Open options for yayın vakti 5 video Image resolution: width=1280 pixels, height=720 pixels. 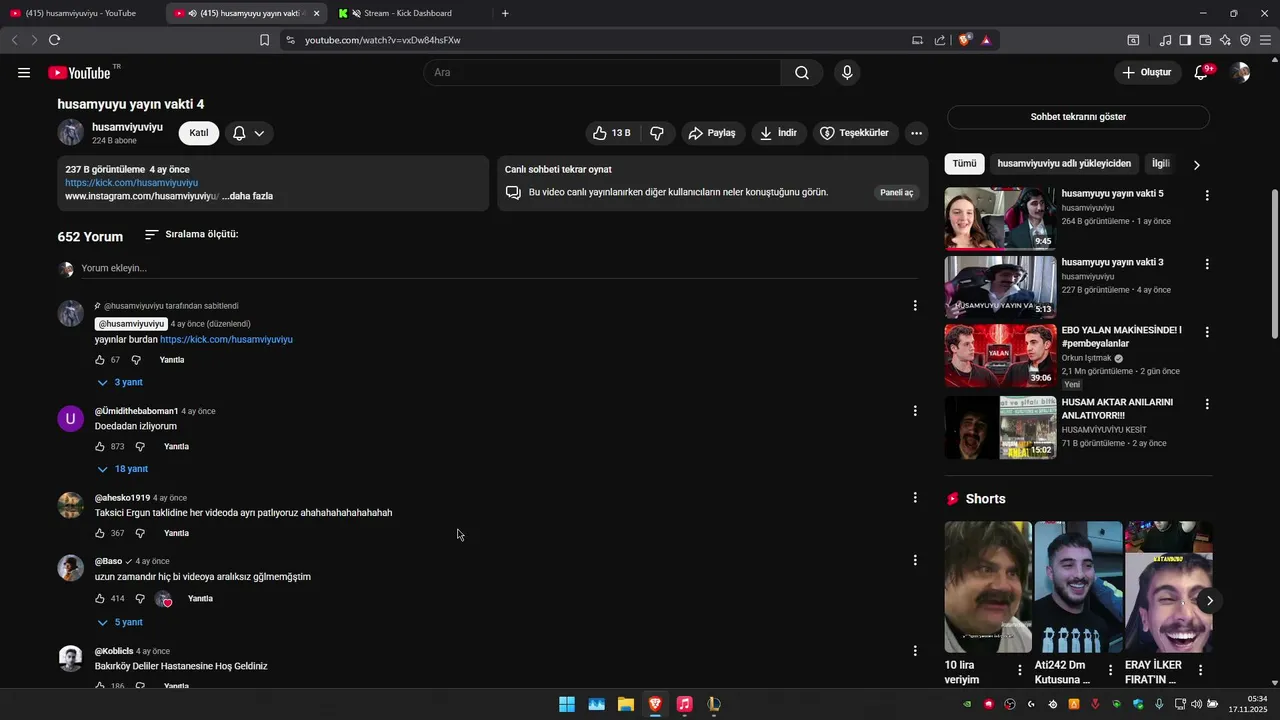point(1207,196)
